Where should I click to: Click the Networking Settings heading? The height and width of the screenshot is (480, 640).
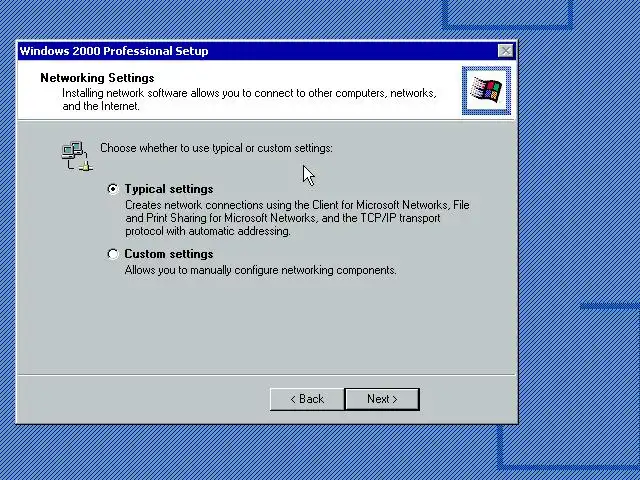click(97, 78)
